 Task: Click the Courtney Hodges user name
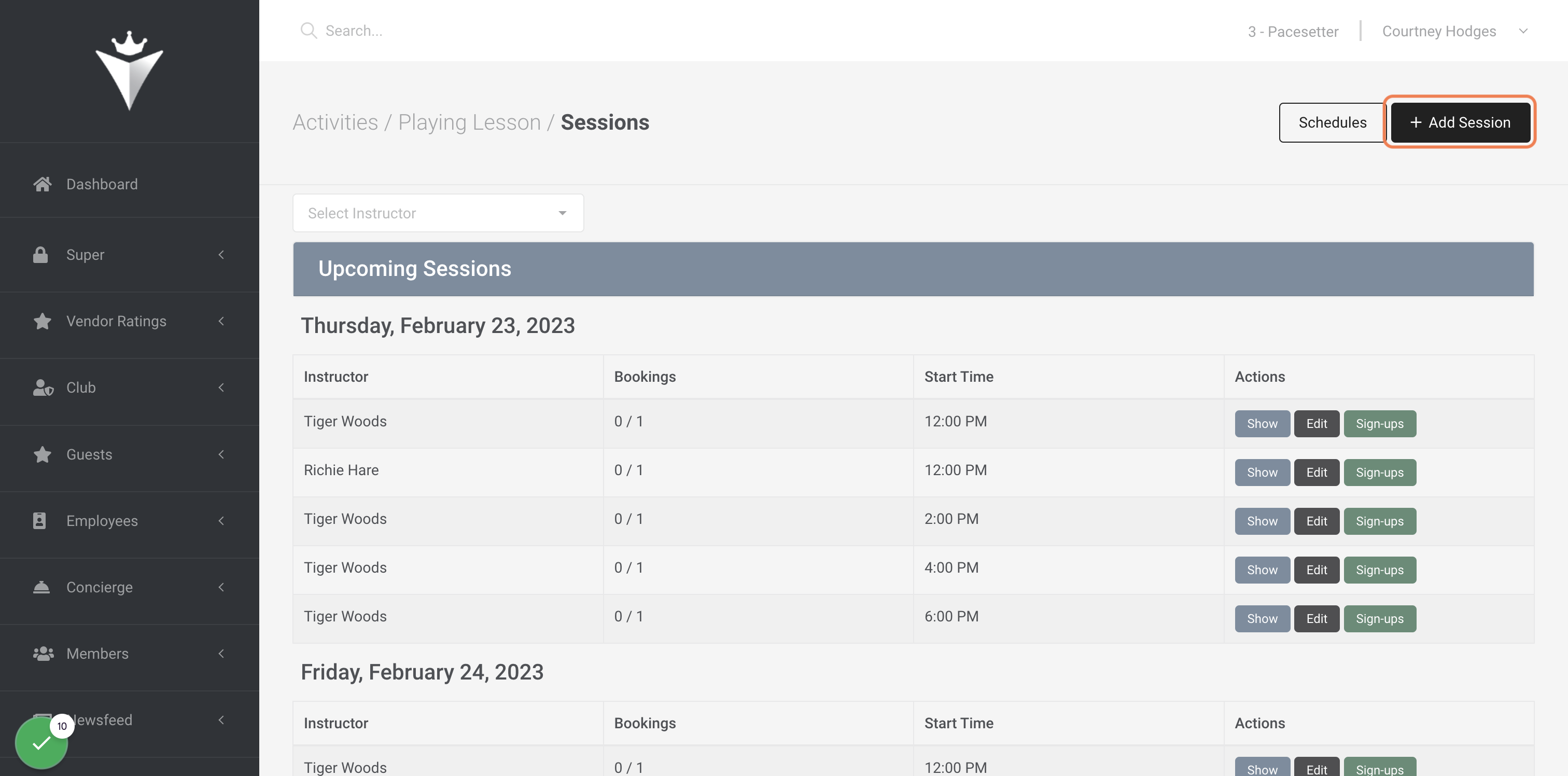(x=1439, y=31)
